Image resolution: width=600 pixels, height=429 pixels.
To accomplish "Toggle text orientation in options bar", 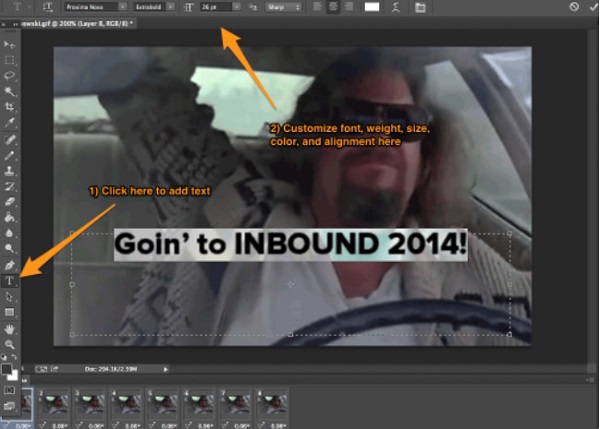I will [47, 7].
